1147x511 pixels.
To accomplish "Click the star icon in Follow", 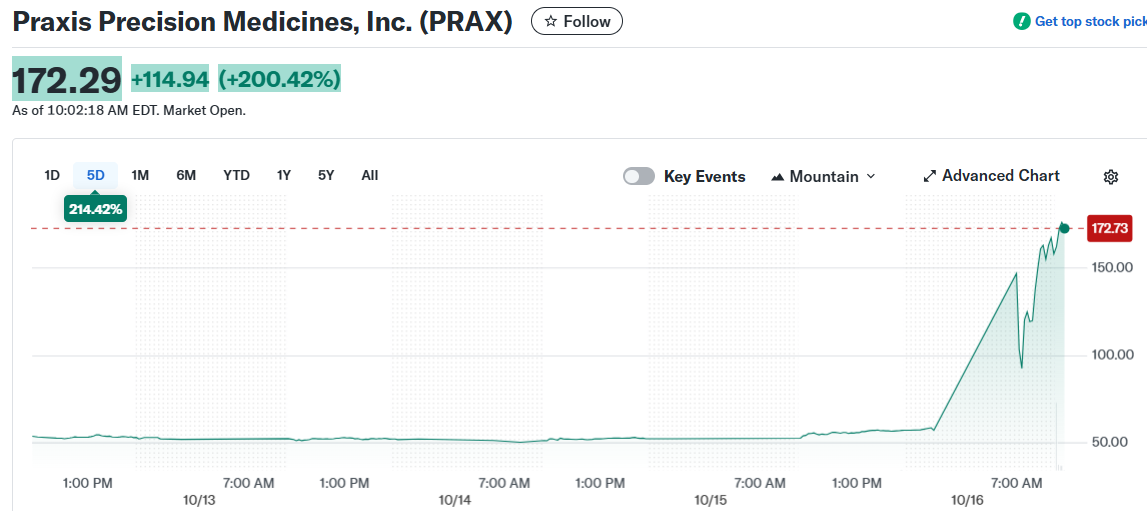I will pos(550,21).
